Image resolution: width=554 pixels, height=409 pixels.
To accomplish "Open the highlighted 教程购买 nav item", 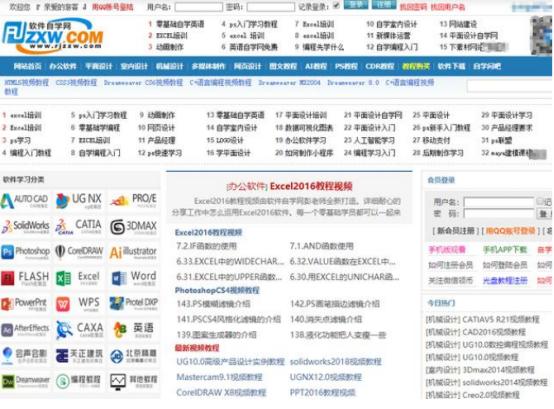I will pyautogui.click(x=416, y=66).
